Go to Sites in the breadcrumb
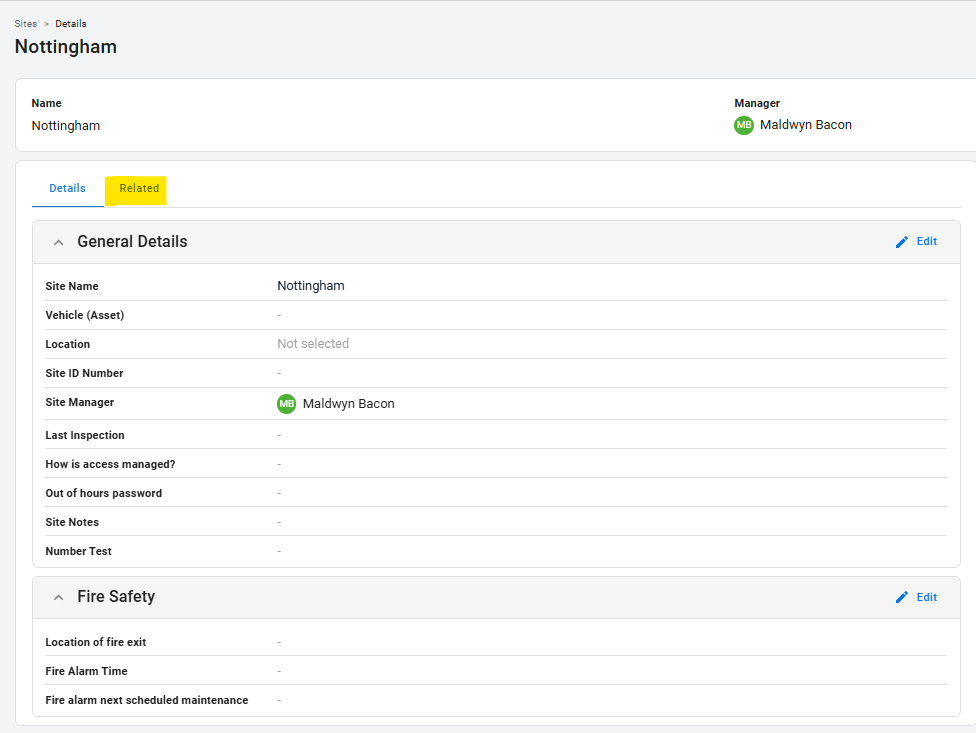 click(26, 23)
